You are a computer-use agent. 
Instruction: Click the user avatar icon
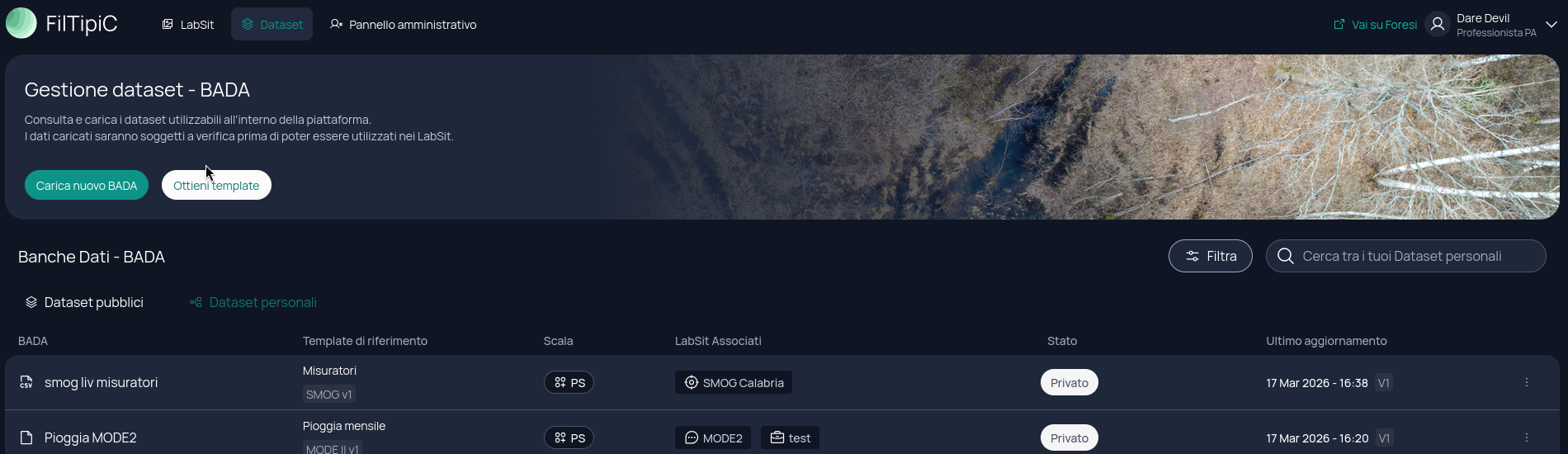[1437, 25]
